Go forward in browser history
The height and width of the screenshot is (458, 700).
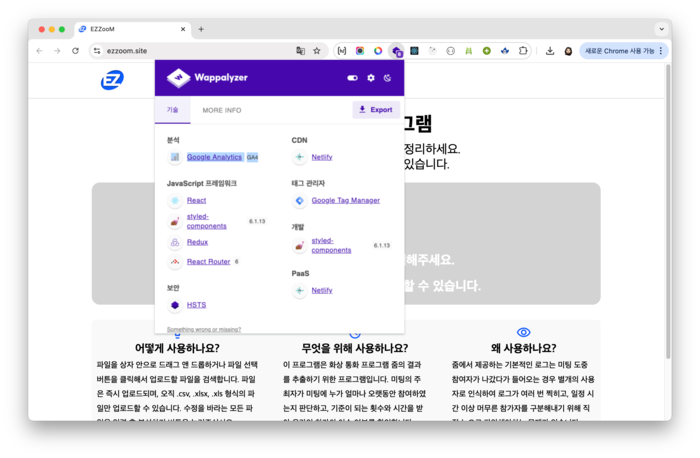point(57,51)
